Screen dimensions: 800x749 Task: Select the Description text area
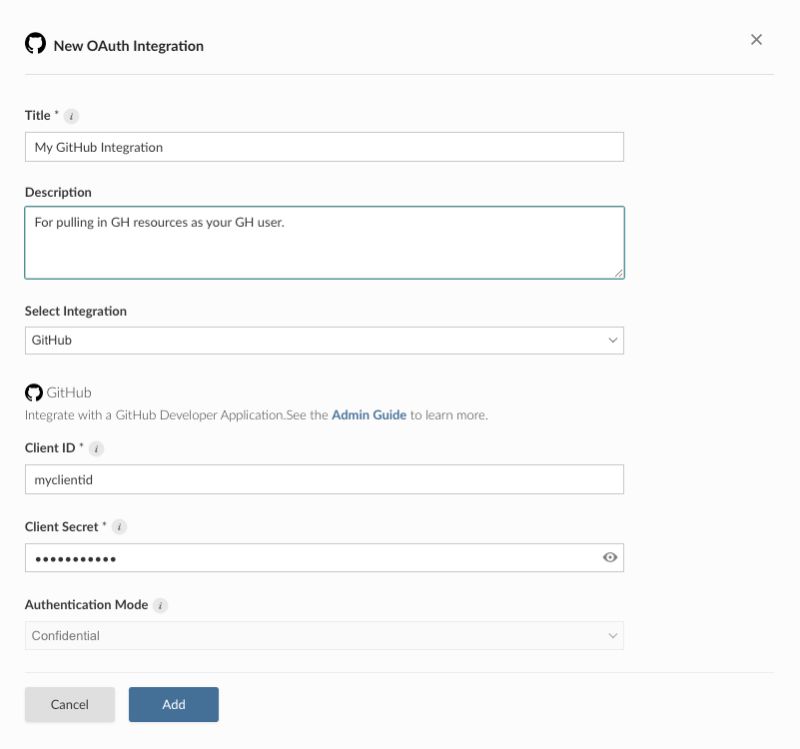[x=325, y=240]
